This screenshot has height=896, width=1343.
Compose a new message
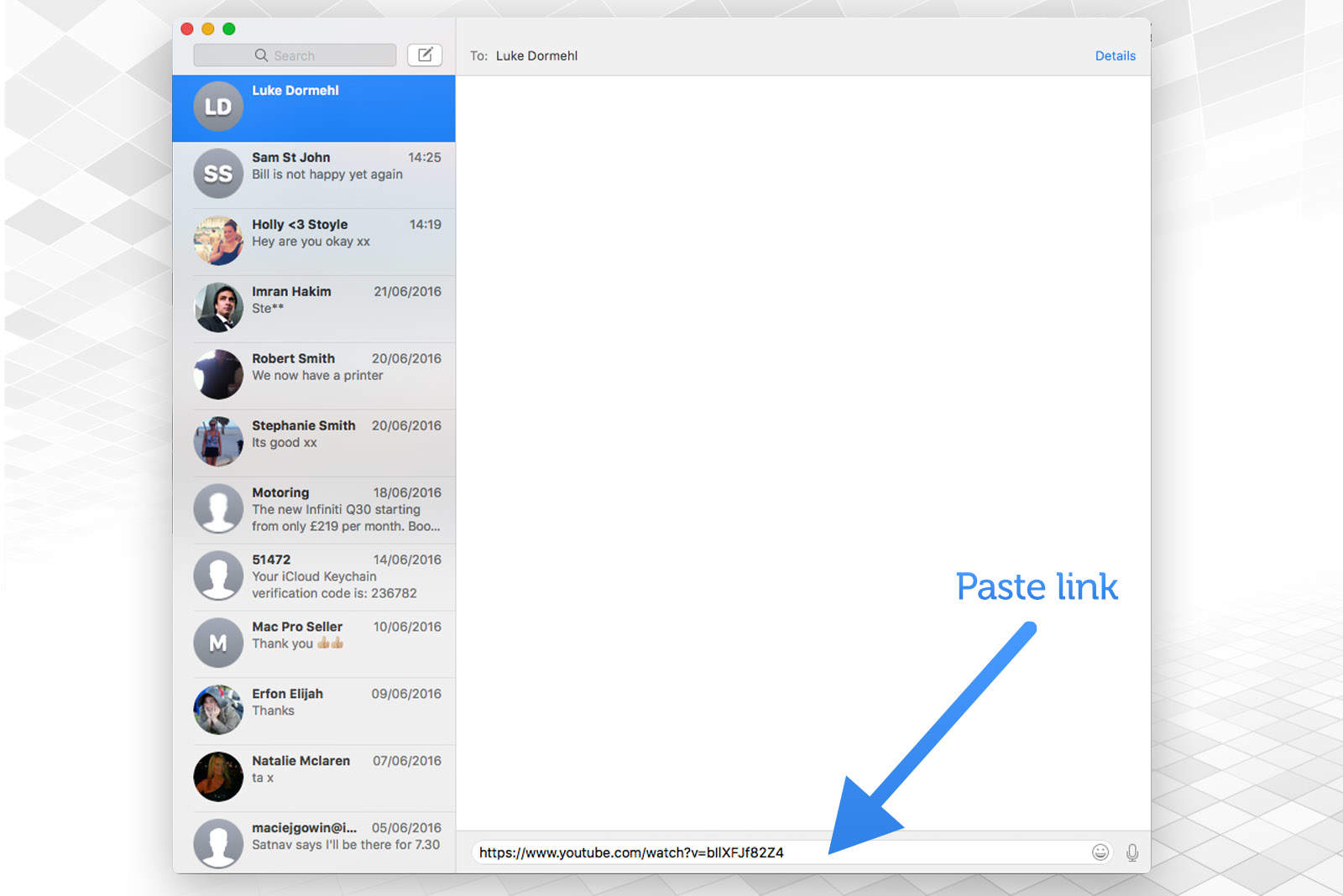click(425, 54)
